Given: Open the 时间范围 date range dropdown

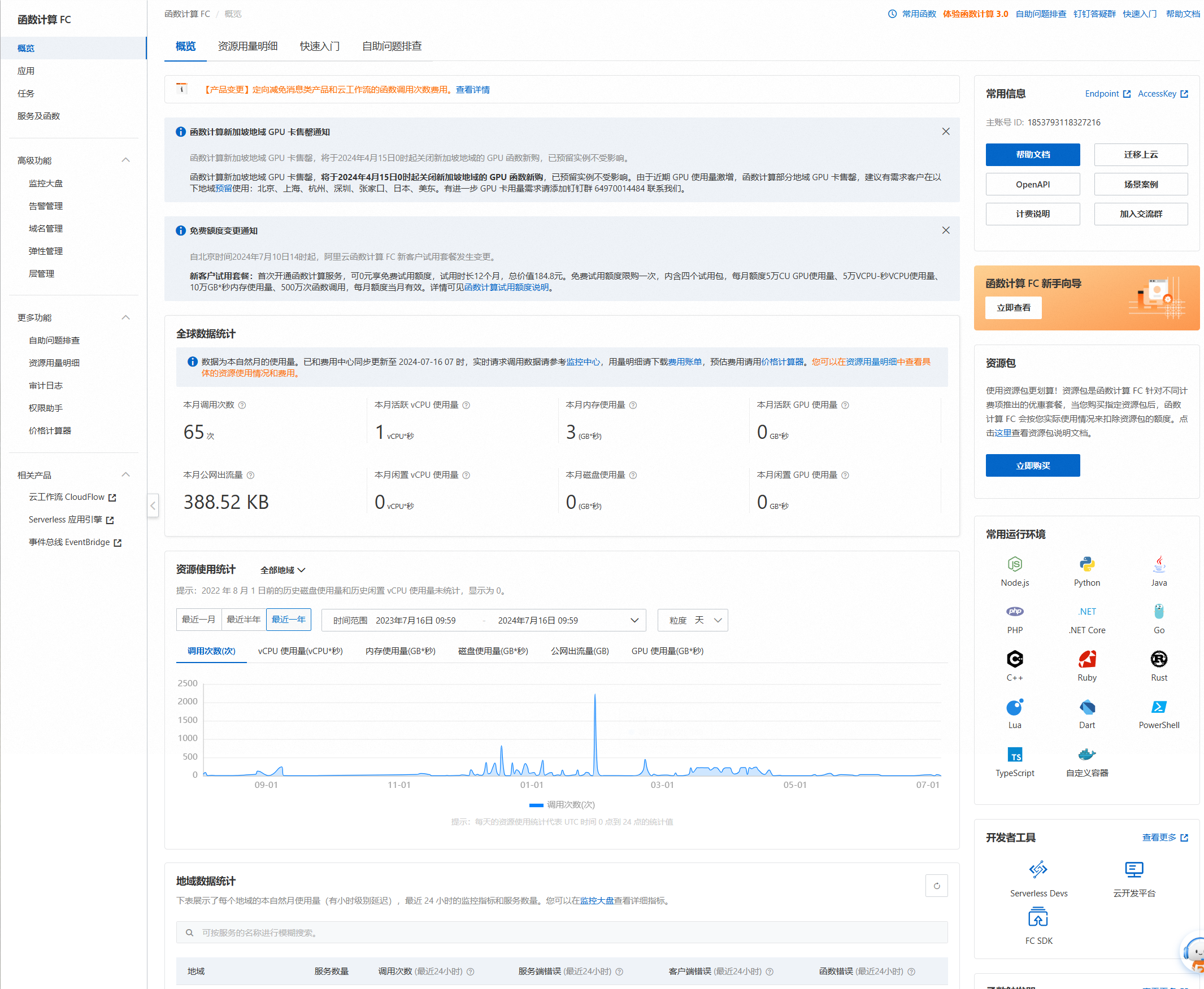Looking at the screenshot, I should [484, 620].
